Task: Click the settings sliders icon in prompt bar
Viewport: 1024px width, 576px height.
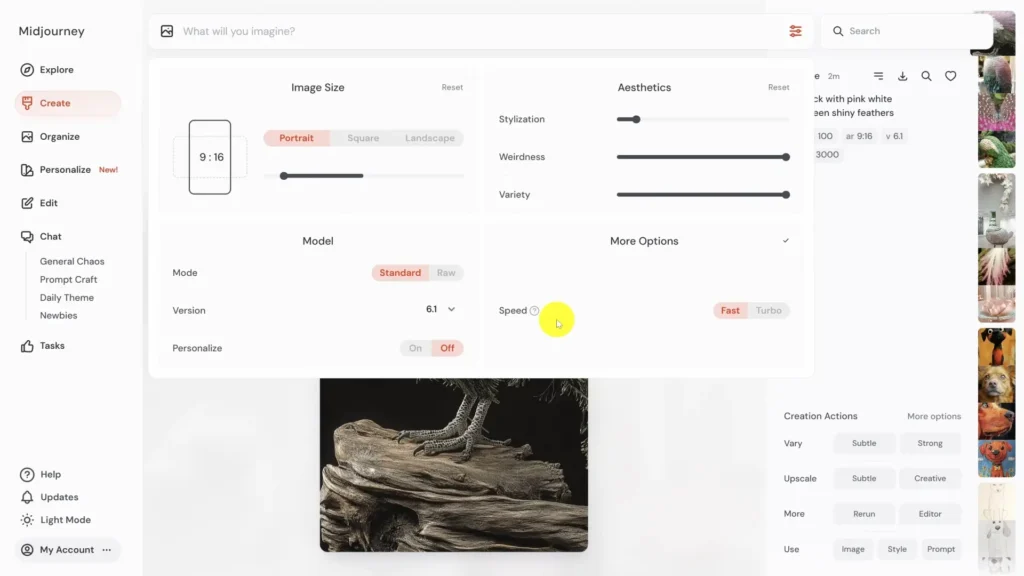Action: [x=795, y=31]
